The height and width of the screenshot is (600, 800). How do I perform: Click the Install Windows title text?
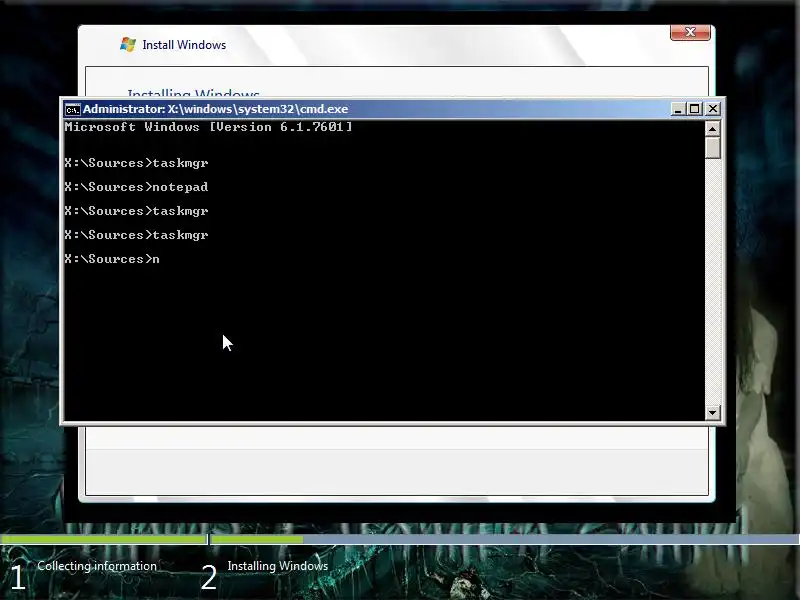click(x=184, y=45)
